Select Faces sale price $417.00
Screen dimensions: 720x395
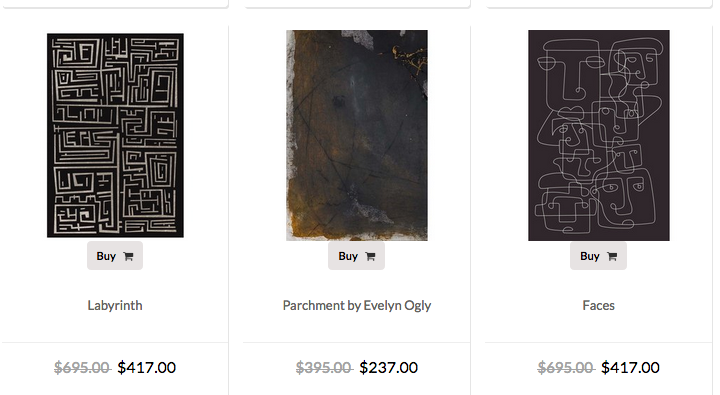click(x=630, y=367)
